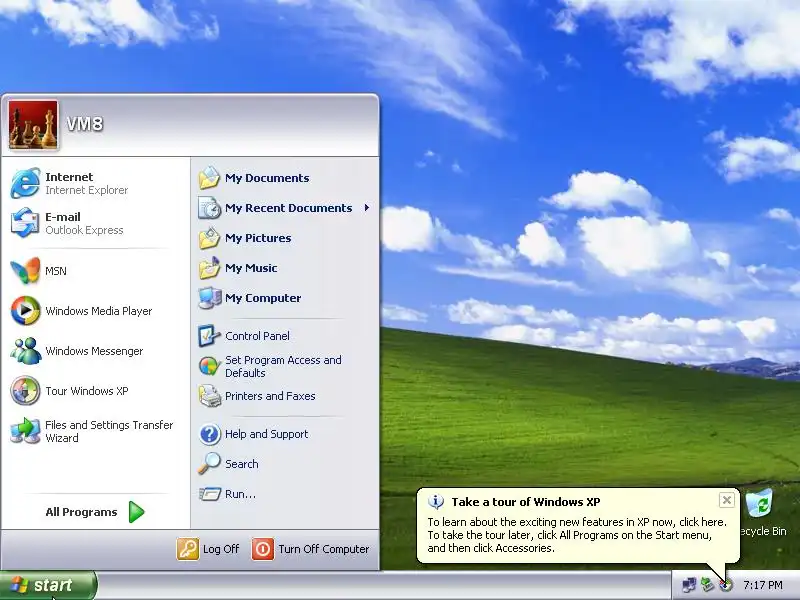Open the Windows Media Player icon
Image resolution: width=800 pixels, height=600 pixels.
pos(25,311)
